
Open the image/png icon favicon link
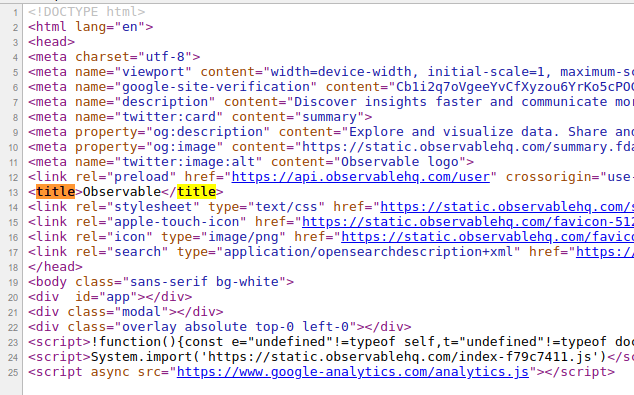point(488,237)
